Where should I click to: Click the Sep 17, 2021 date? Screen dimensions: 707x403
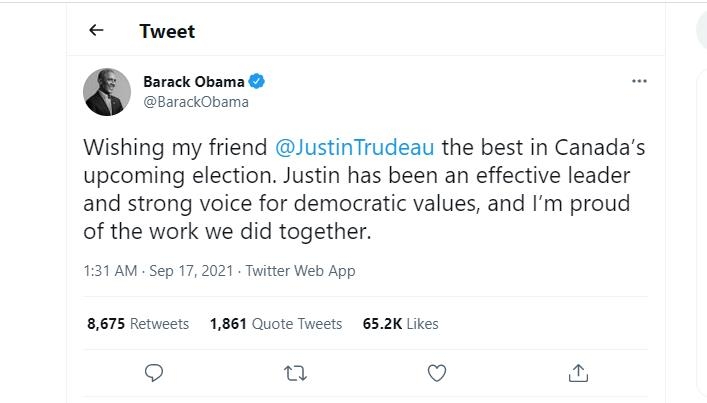(x=191, y=270)
